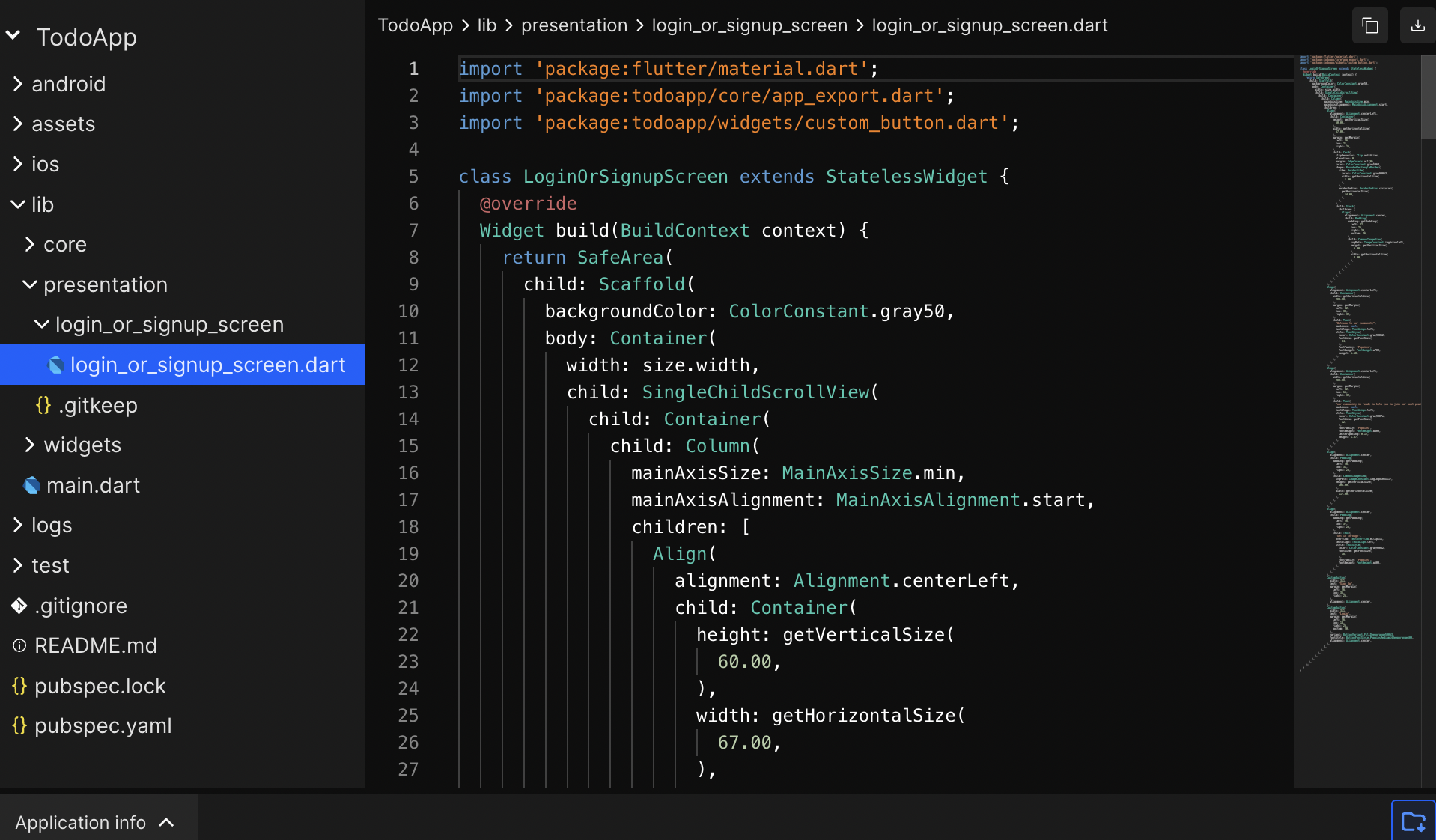The image size is (1436, 840).
Task: Expand the ios folder
Action: (x=18, y=164)
